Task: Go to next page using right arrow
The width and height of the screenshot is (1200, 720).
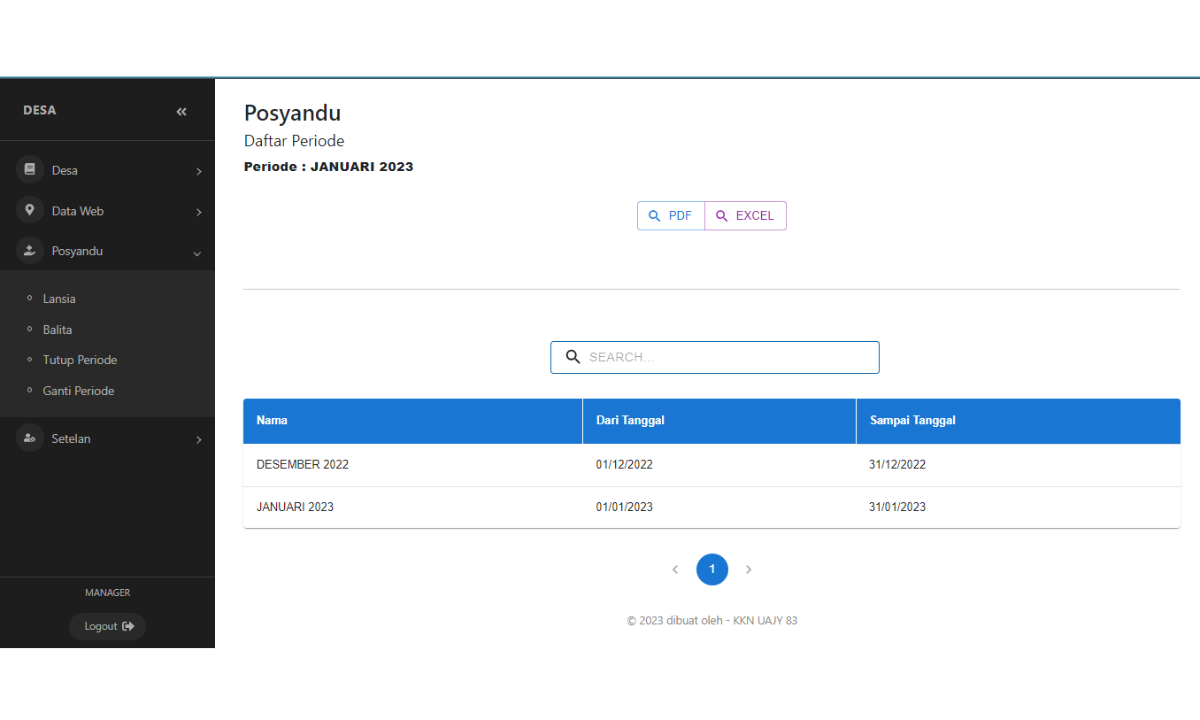Action: click(748, 569)
